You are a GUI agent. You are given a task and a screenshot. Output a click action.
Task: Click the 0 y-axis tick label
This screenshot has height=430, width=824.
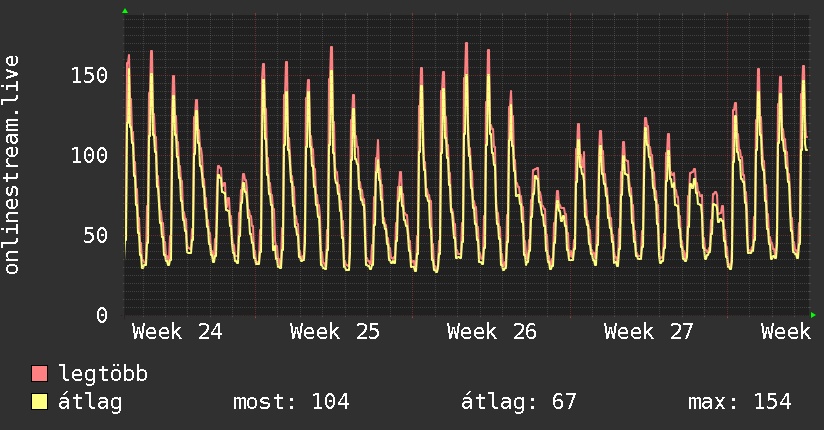[102, 315]
